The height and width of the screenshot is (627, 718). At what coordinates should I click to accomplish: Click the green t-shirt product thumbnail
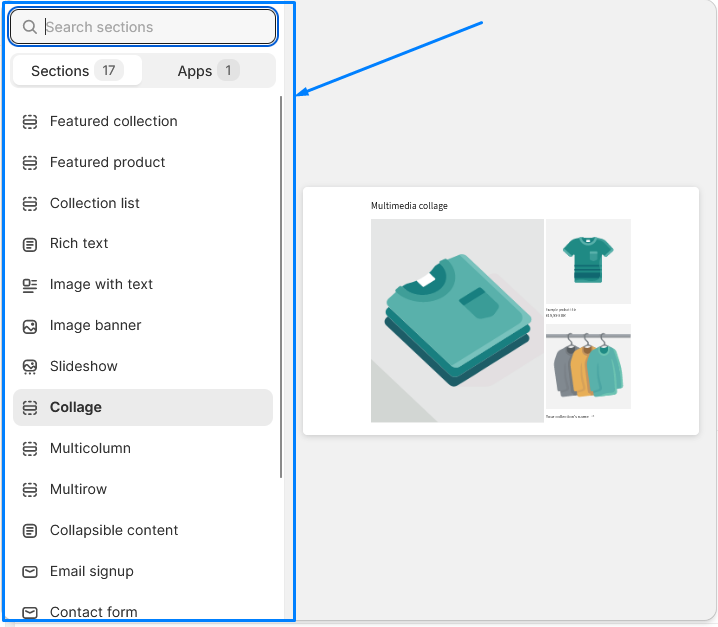pos(588,261)
